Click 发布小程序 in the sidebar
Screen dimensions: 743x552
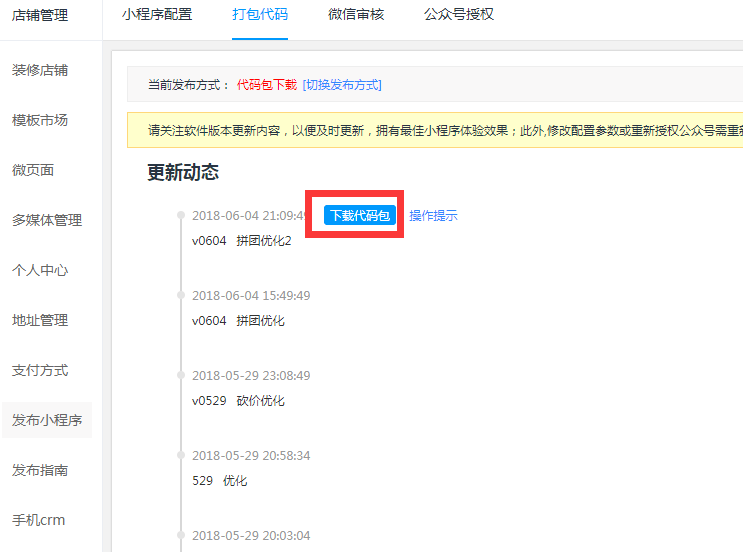pyautogui.click(x=47, y=420)
